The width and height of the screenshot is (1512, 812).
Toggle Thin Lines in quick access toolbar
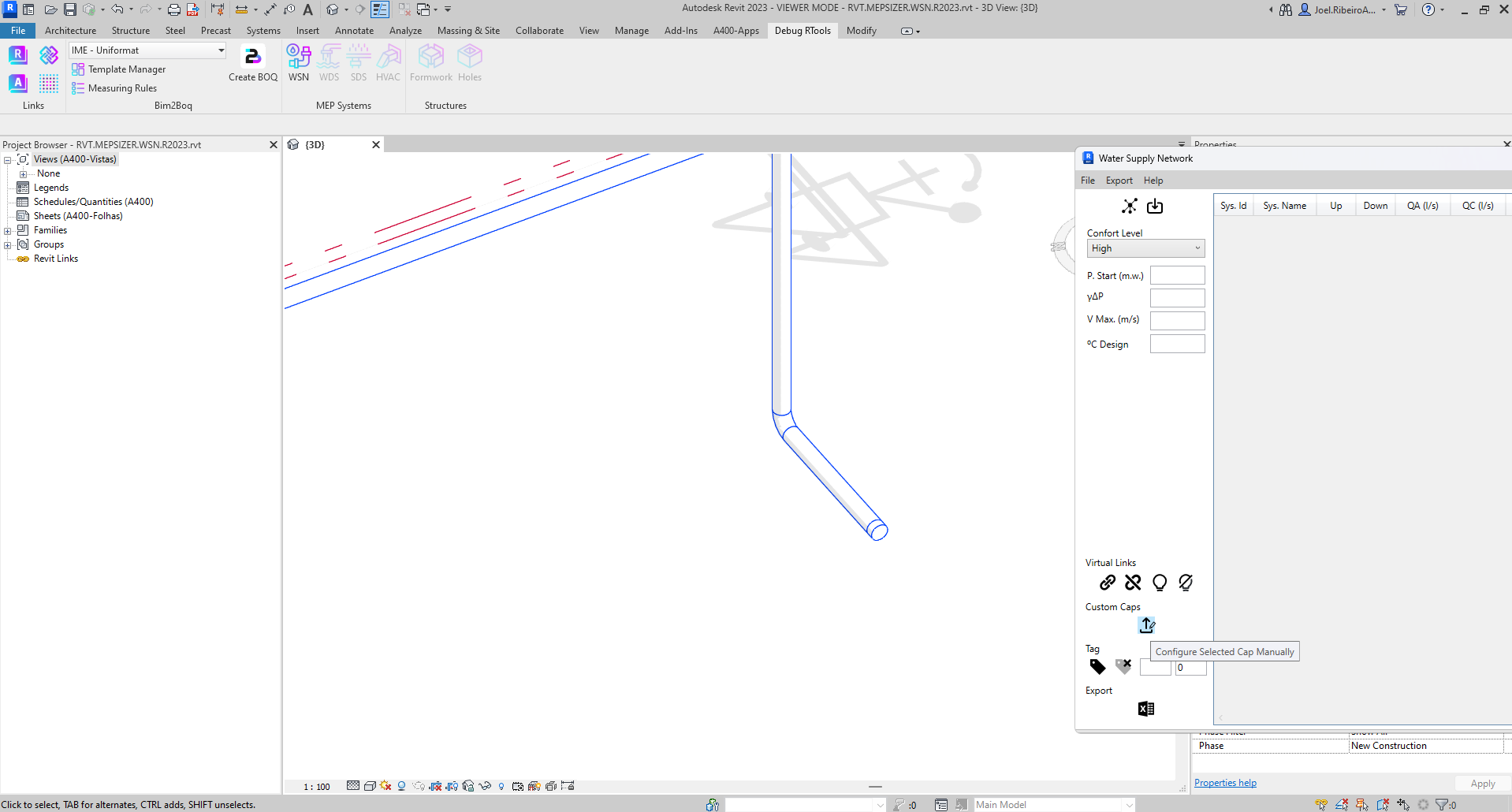tap(380, 9)
